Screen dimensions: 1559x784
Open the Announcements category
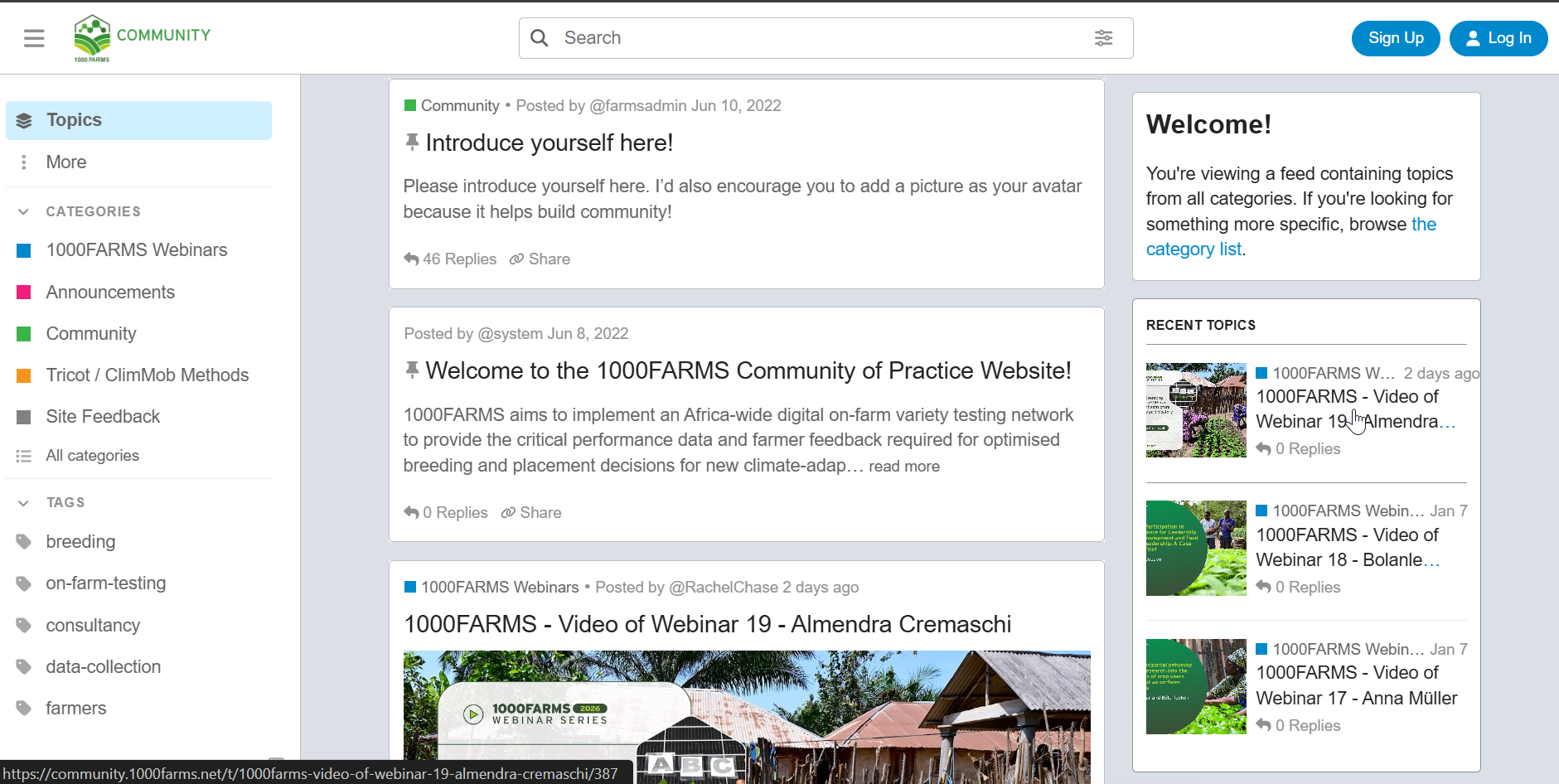pos(110,293)
